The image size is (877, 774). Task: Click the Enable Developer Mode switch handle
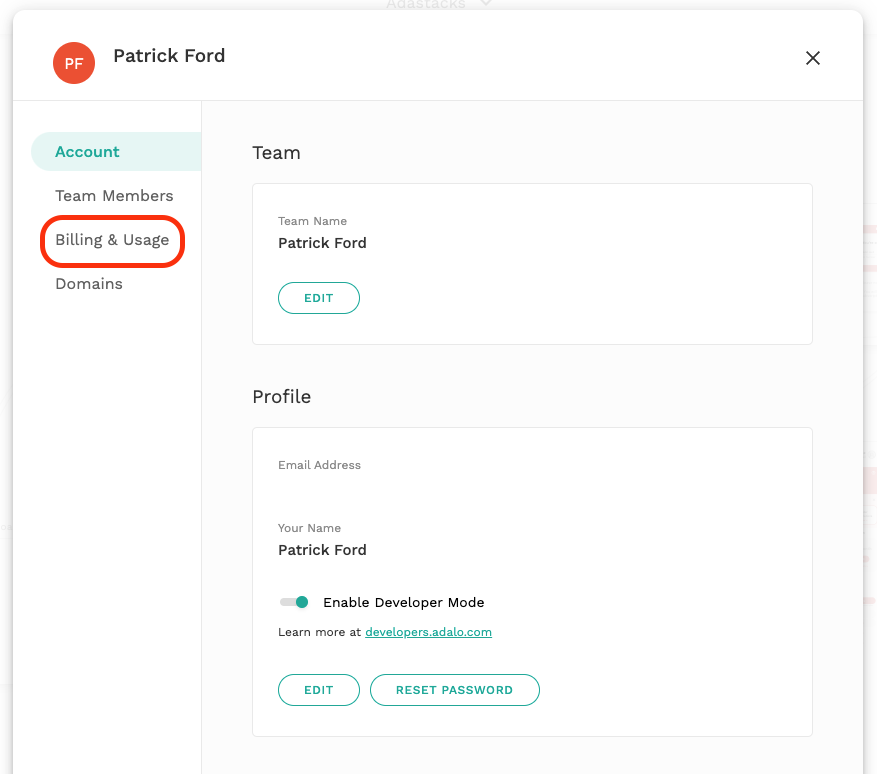[303, 602]
